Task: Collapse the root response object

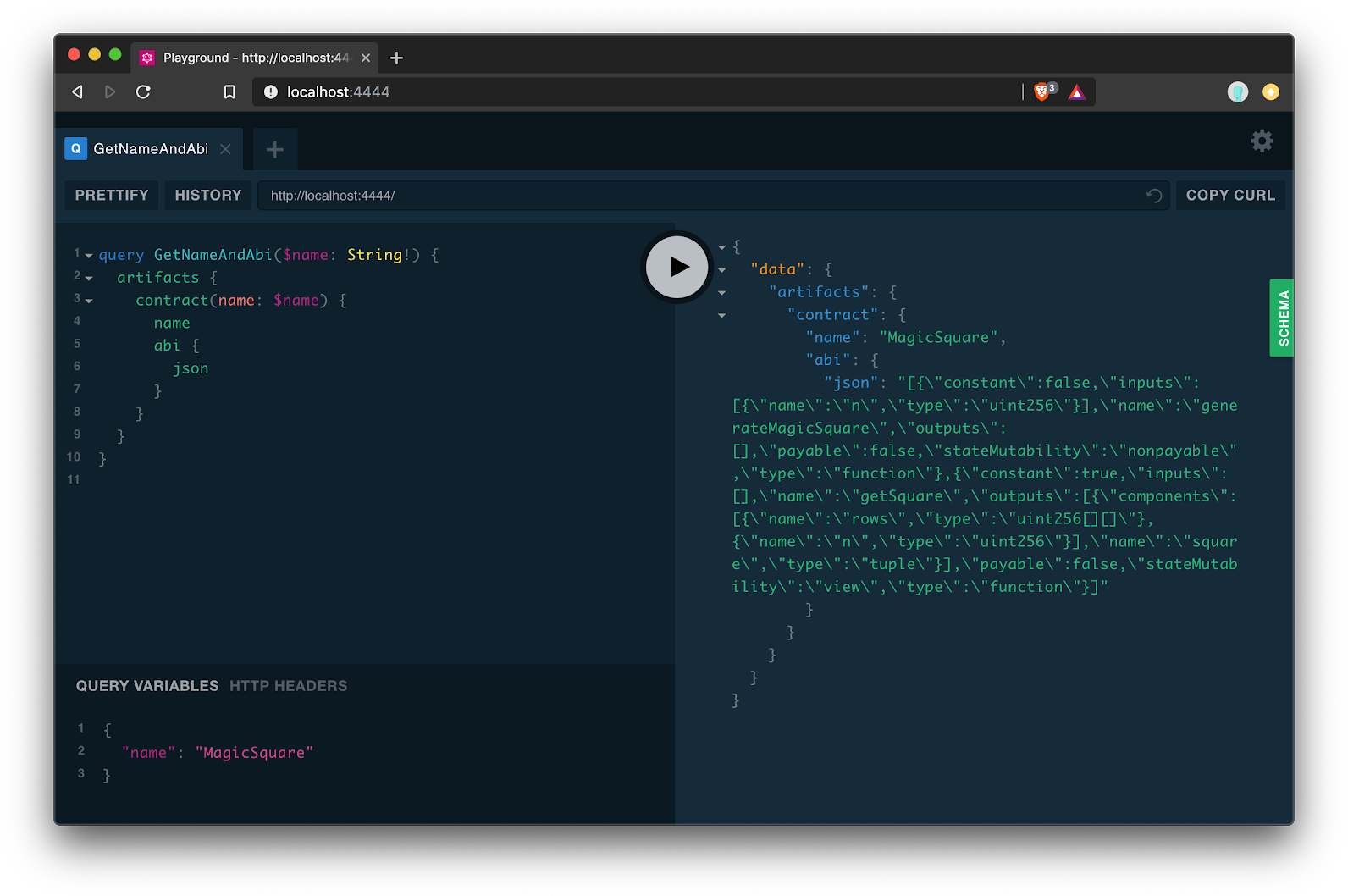Action: (722, 247)
